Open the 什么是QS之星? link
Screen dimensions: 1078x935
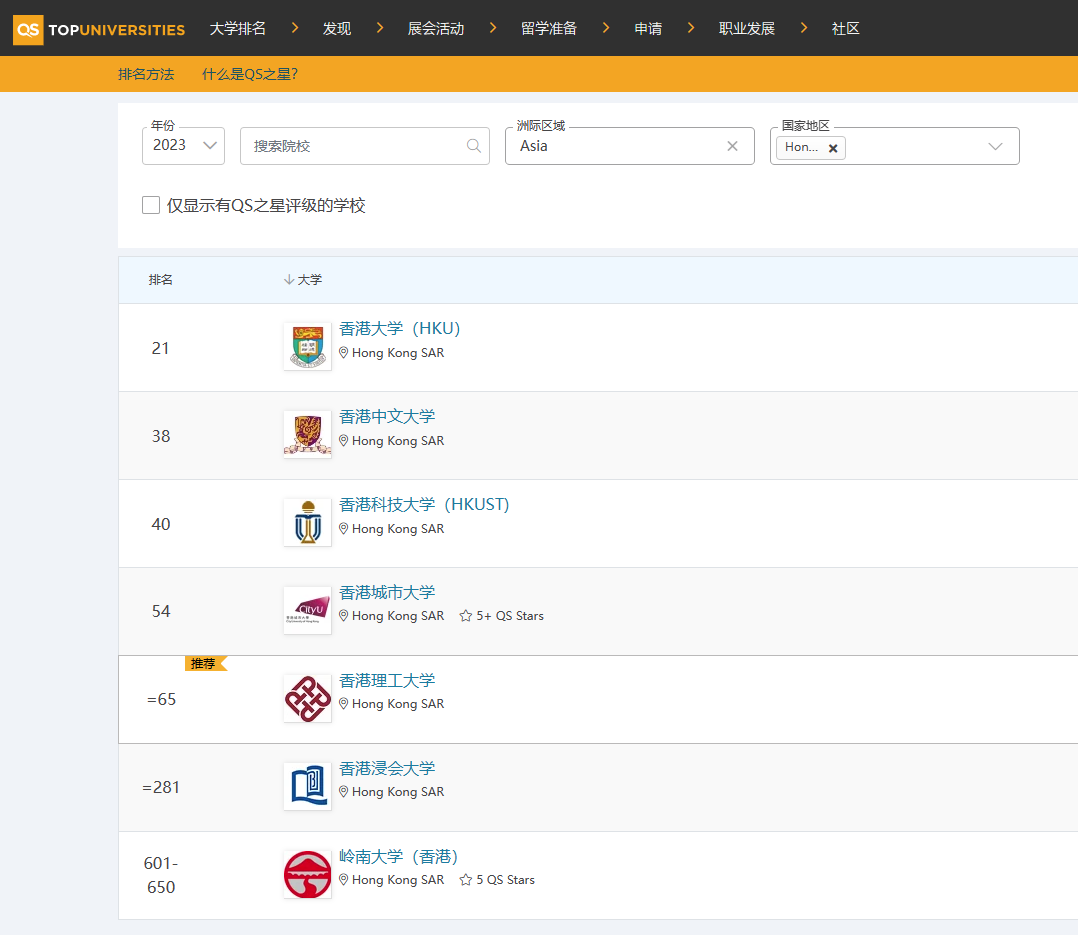[x=250, y=74]
